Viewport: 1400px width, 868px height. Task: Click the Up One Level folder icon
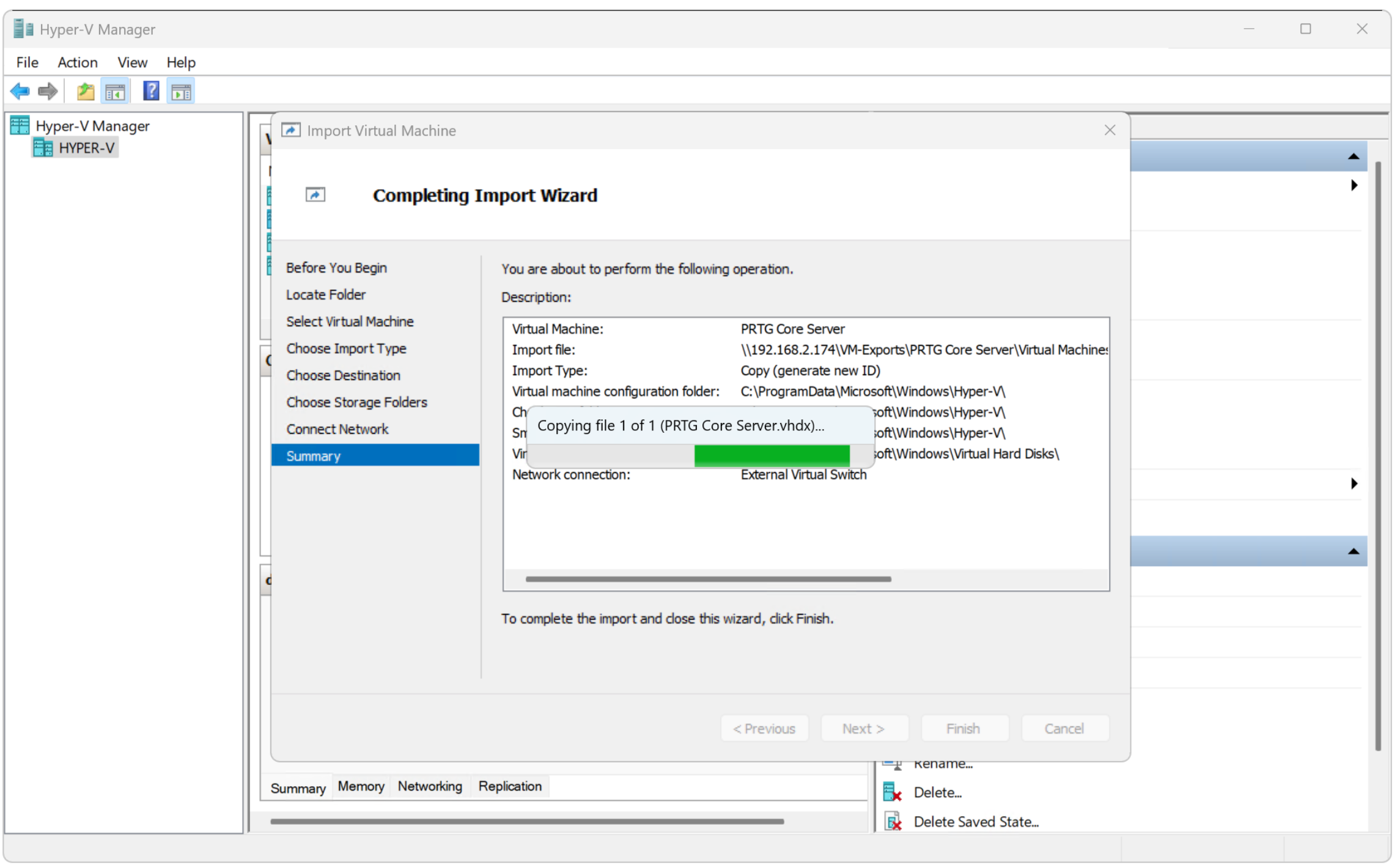[86, 92]
